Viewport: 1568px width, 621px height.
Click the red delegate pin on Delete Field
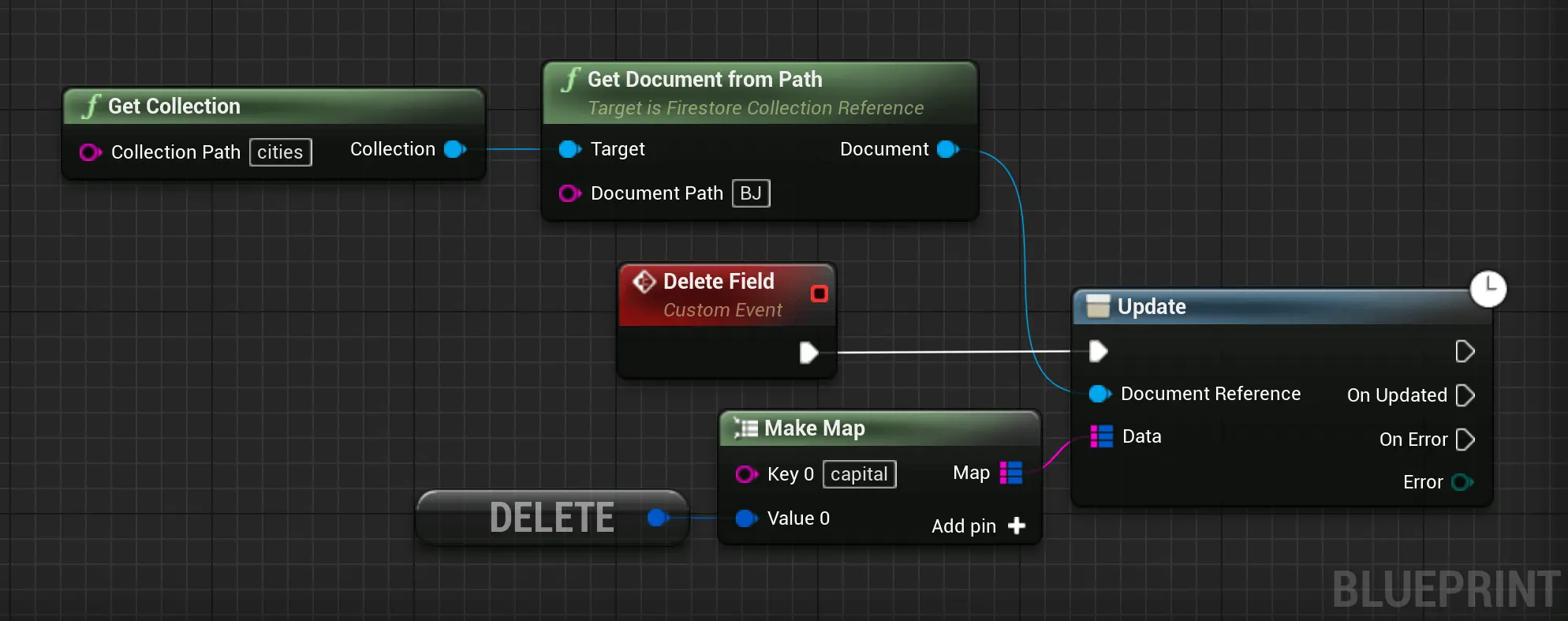[x=819, y=294]
